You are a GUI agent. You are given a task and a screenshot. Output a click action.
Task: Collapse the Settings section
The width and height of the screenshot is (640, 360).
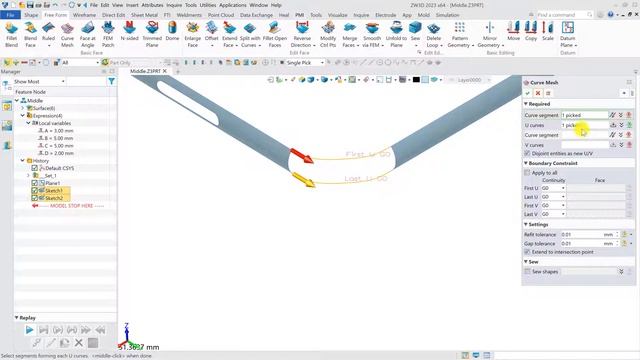click(526, 224)
